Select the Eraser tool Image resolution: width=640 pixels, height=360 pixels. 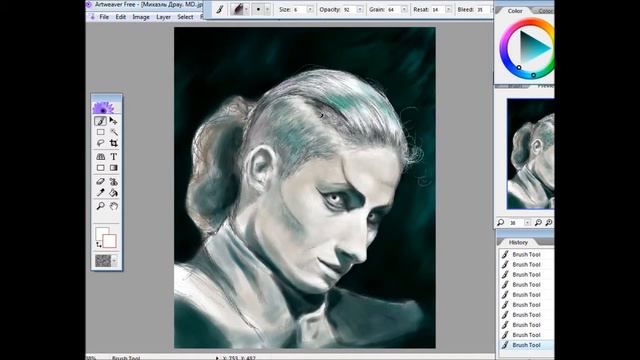tap(100, 182)
